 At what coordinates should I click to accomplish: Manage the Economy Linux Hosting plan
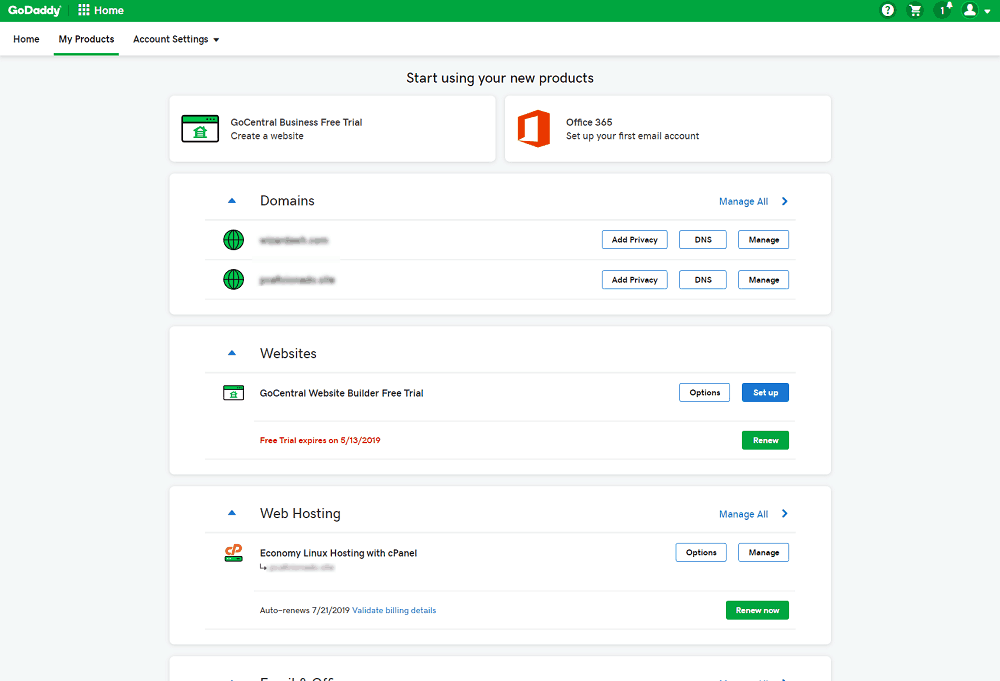coord(763,553)
